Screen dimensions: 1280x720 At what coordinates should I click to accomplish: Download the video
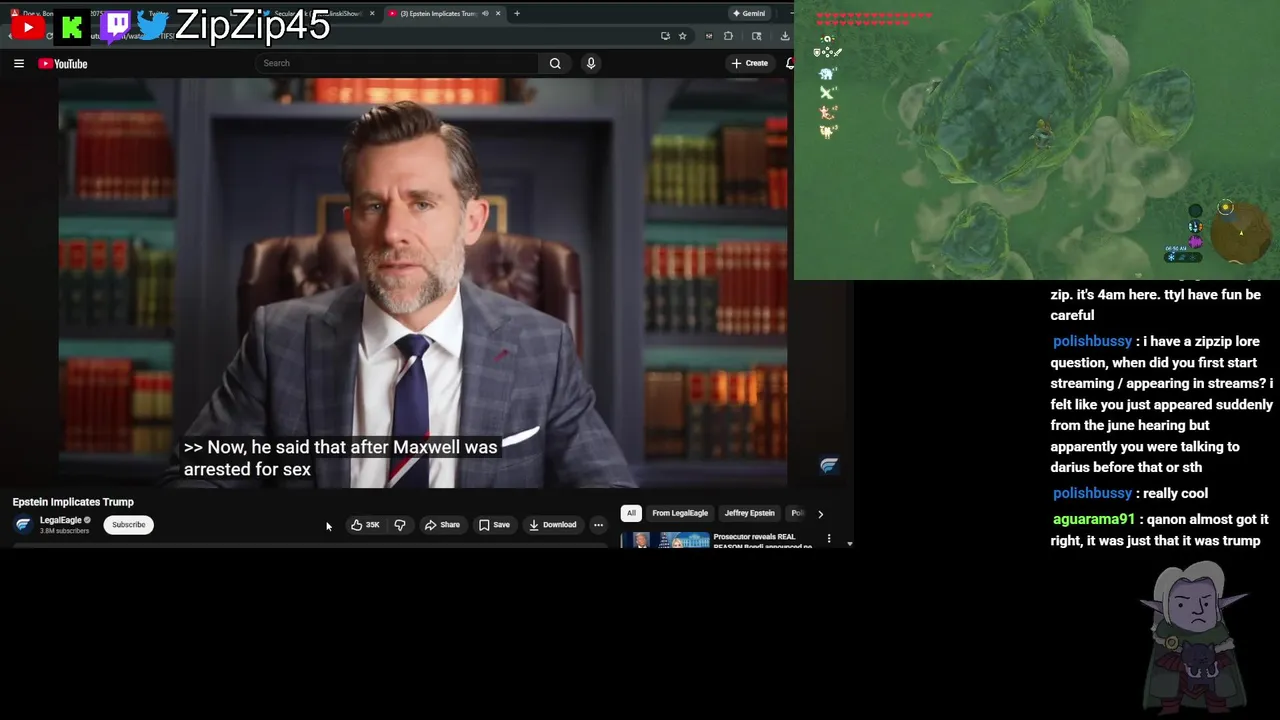point(552,525)
